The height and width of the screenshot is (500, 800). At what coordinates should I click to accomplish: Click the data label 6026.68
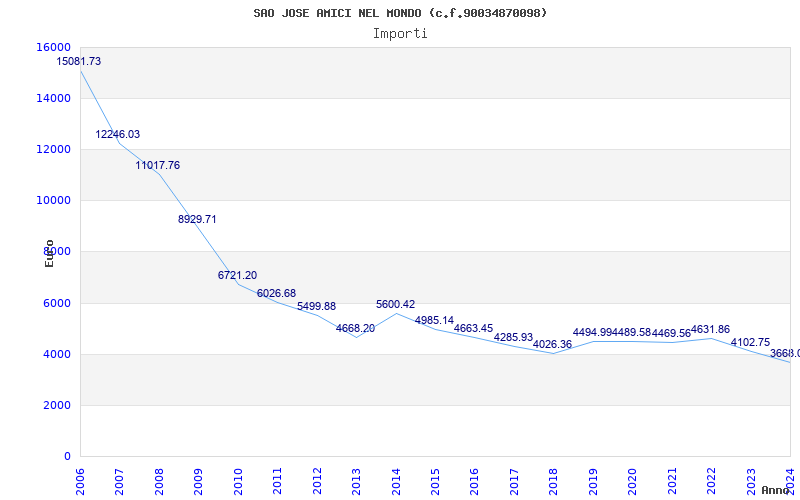pyautogui.click(x=276, y=293)
